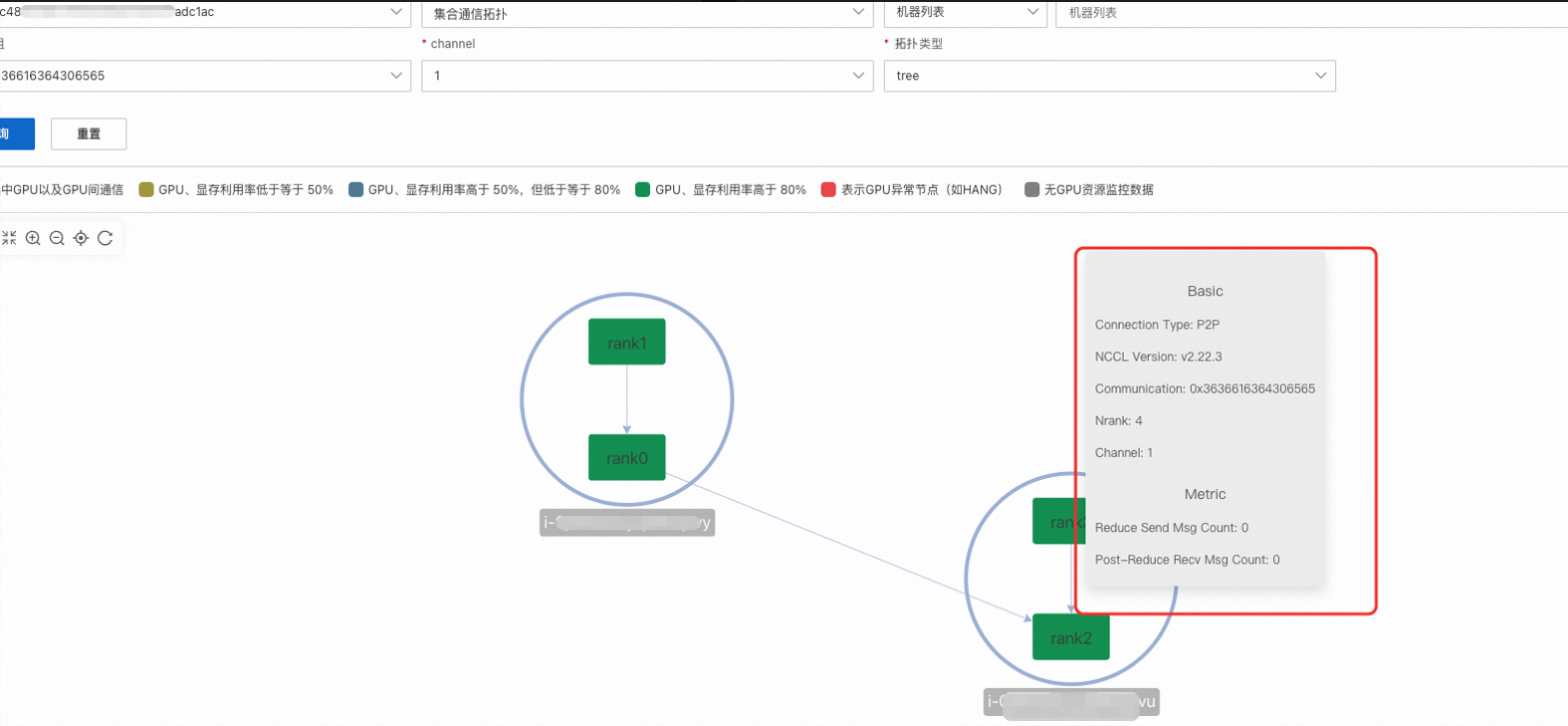This screenshot has height=726, width=1568.
Task: Open the channel dropdown showing 1
Action: (x=647, y=76)
